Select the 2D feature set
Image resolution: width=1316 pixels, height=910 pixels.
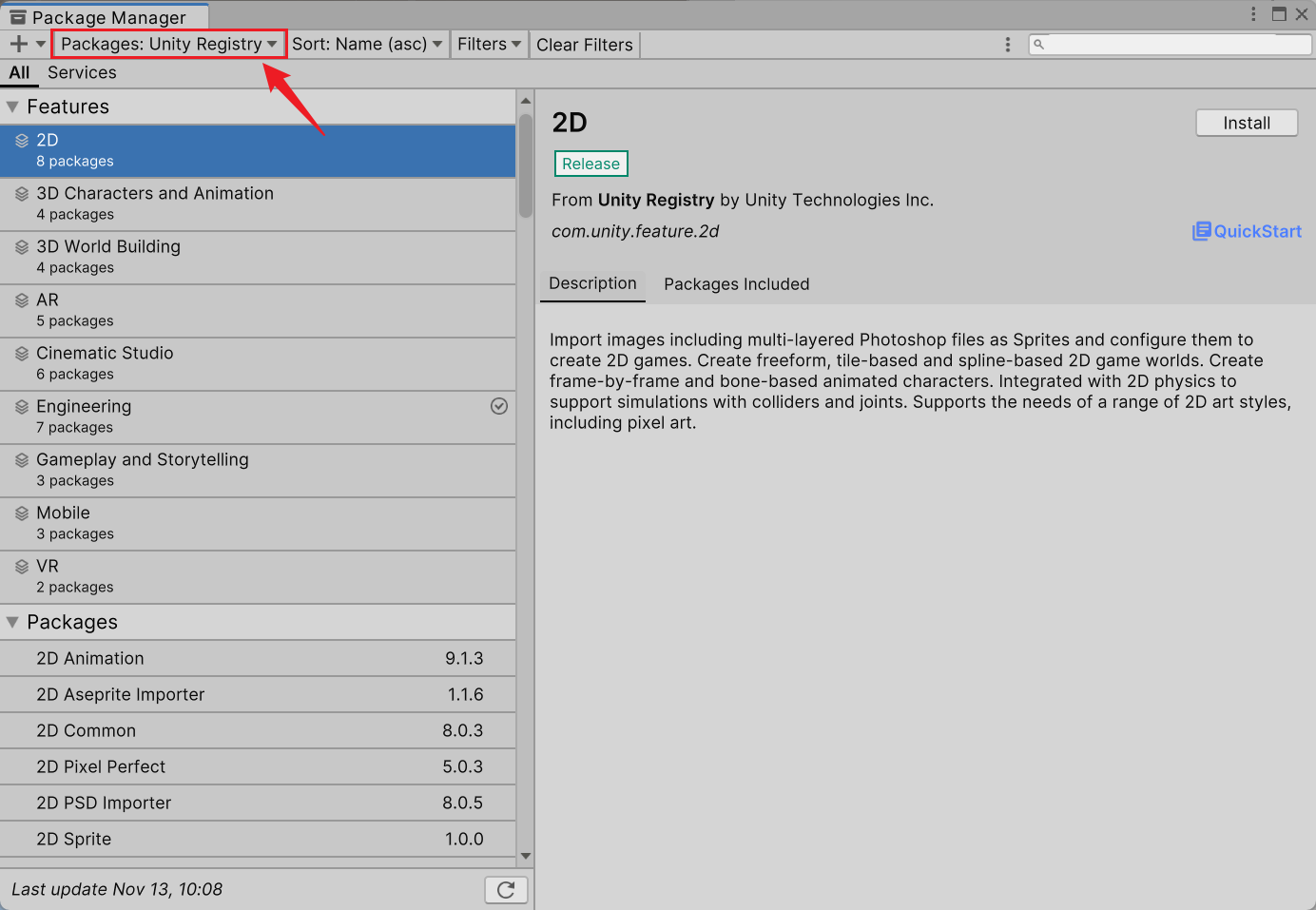point(258,151)
